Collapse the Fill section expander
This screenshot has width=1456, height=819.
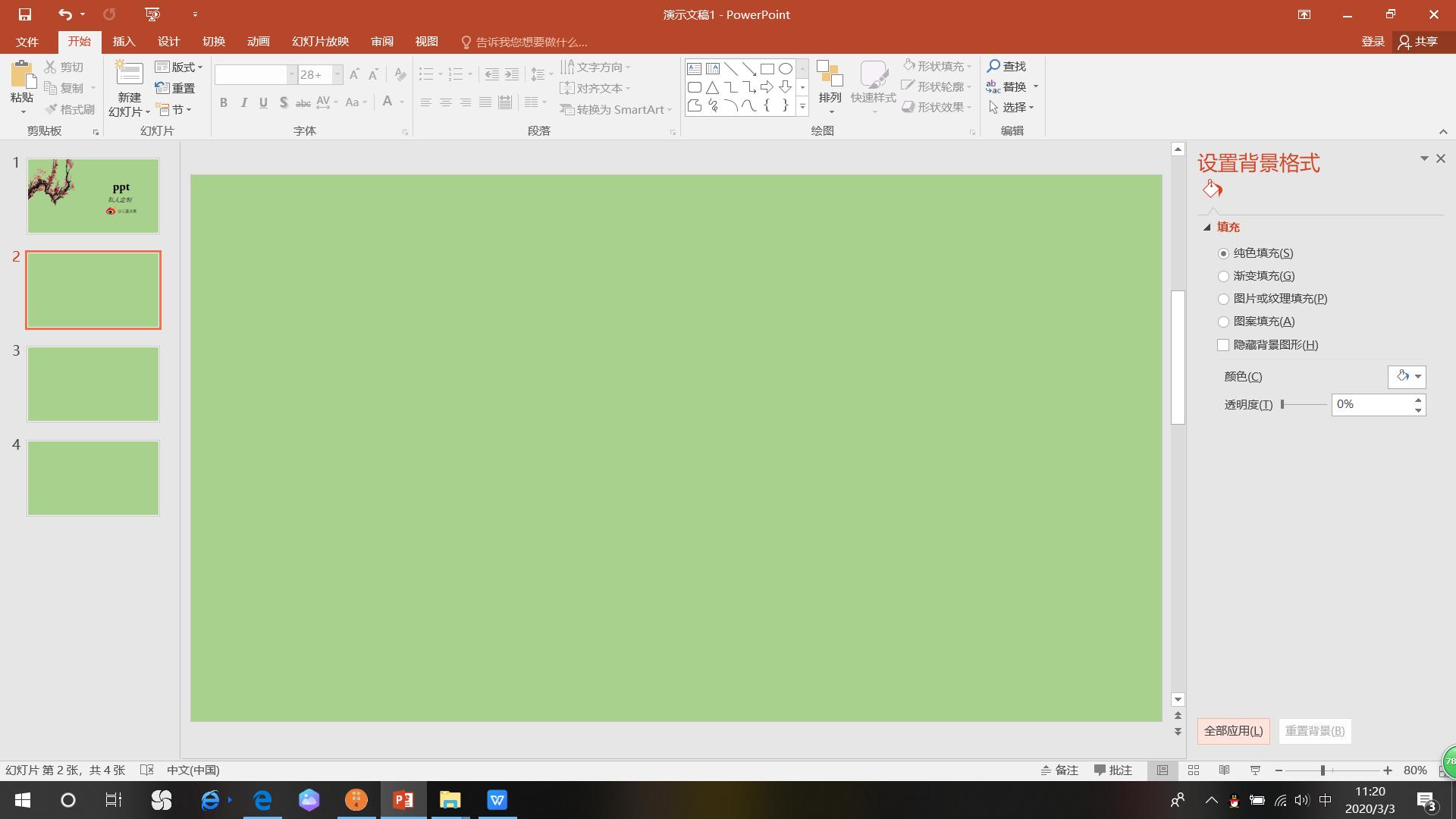coord(1207,227)
